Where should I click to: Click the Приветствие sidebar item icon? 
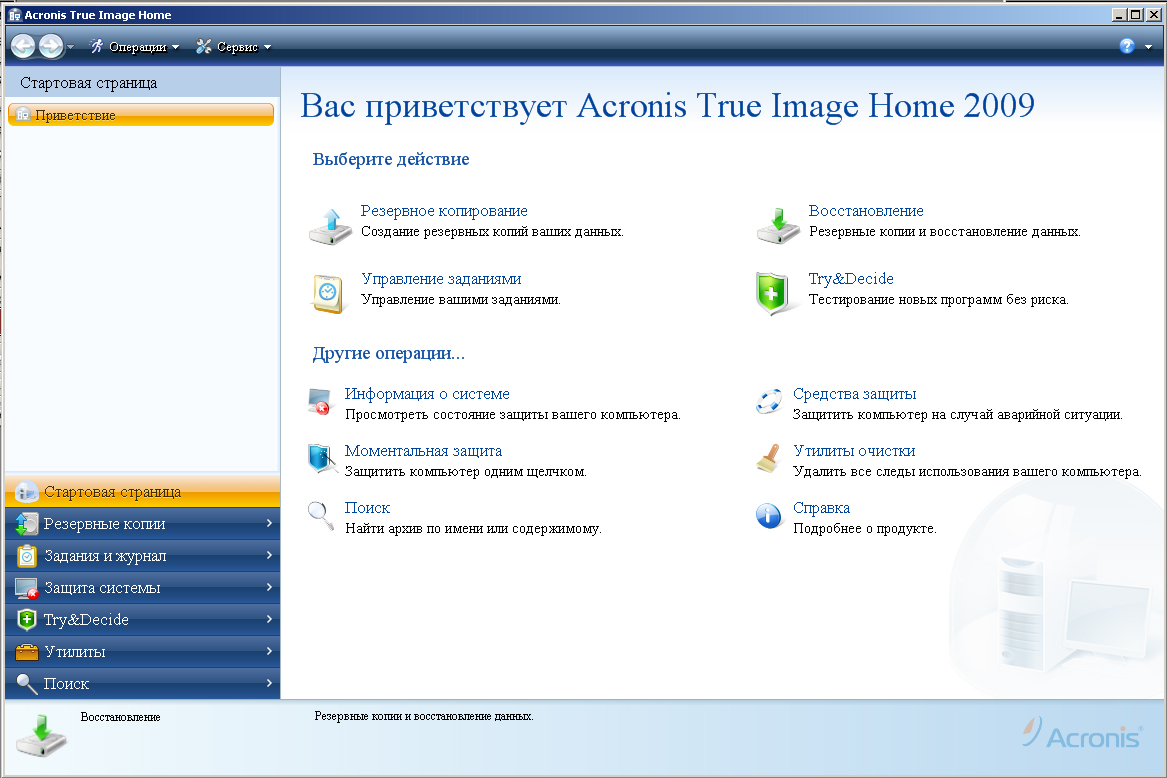point(23,115)
